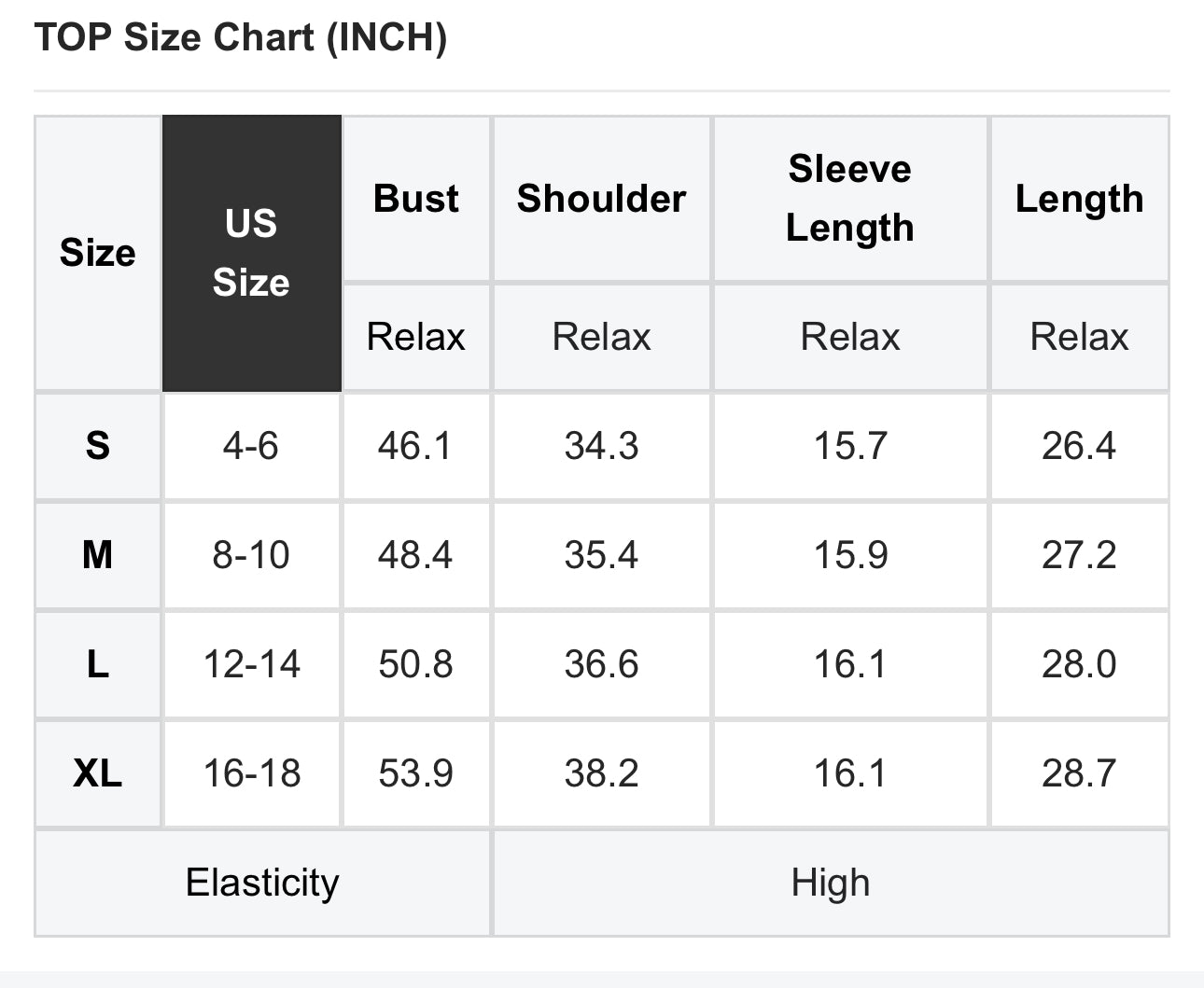Image resolution: width=1204 pixels, height=988 pixels.
Task: Select the dark US Size header cell
Action: 251,253
